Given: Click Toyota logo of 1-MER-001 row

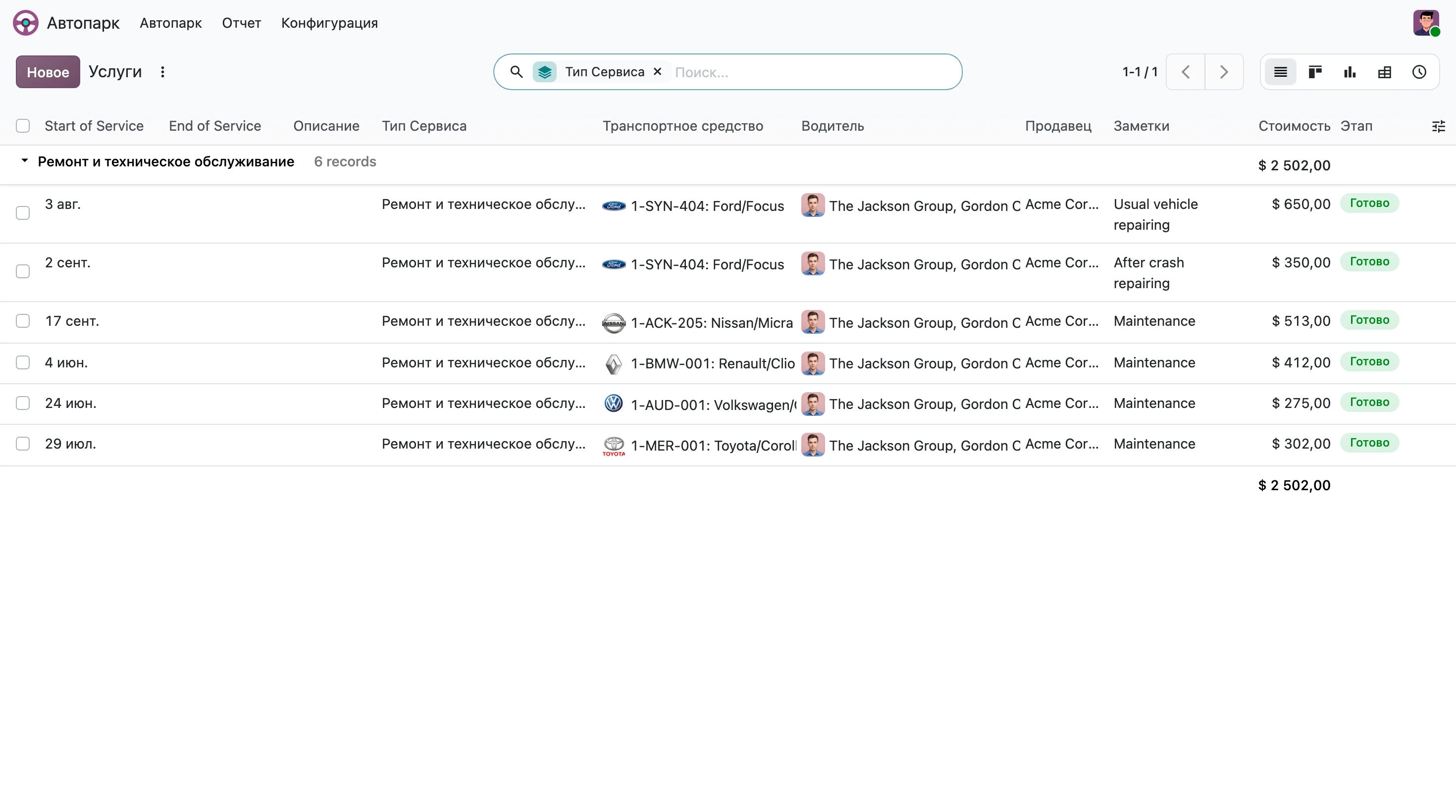Looking at the screenshot, I should [614, 446].
